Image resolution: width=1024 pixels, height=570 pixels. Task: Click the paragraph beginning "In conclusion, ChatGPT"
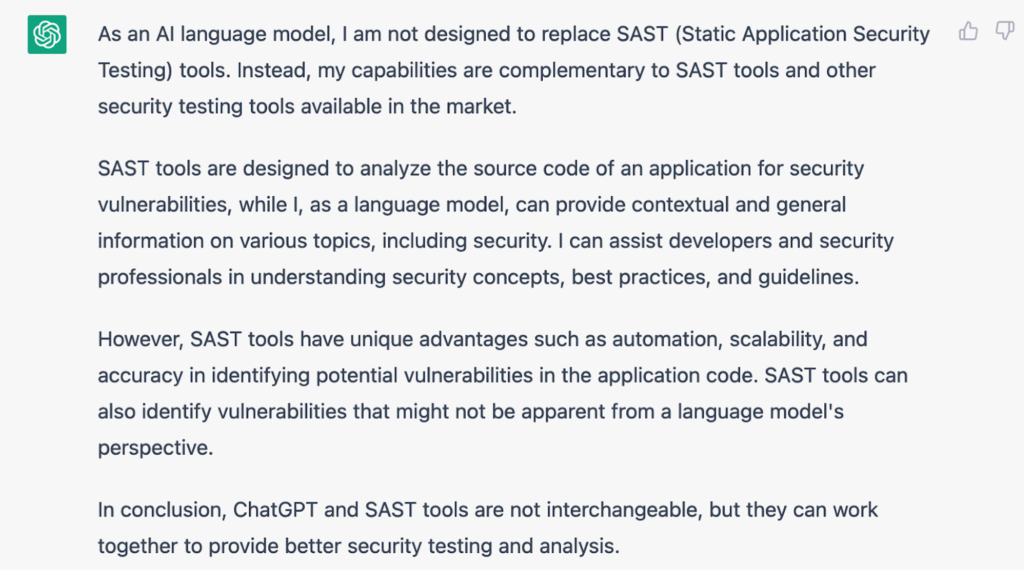488,528
